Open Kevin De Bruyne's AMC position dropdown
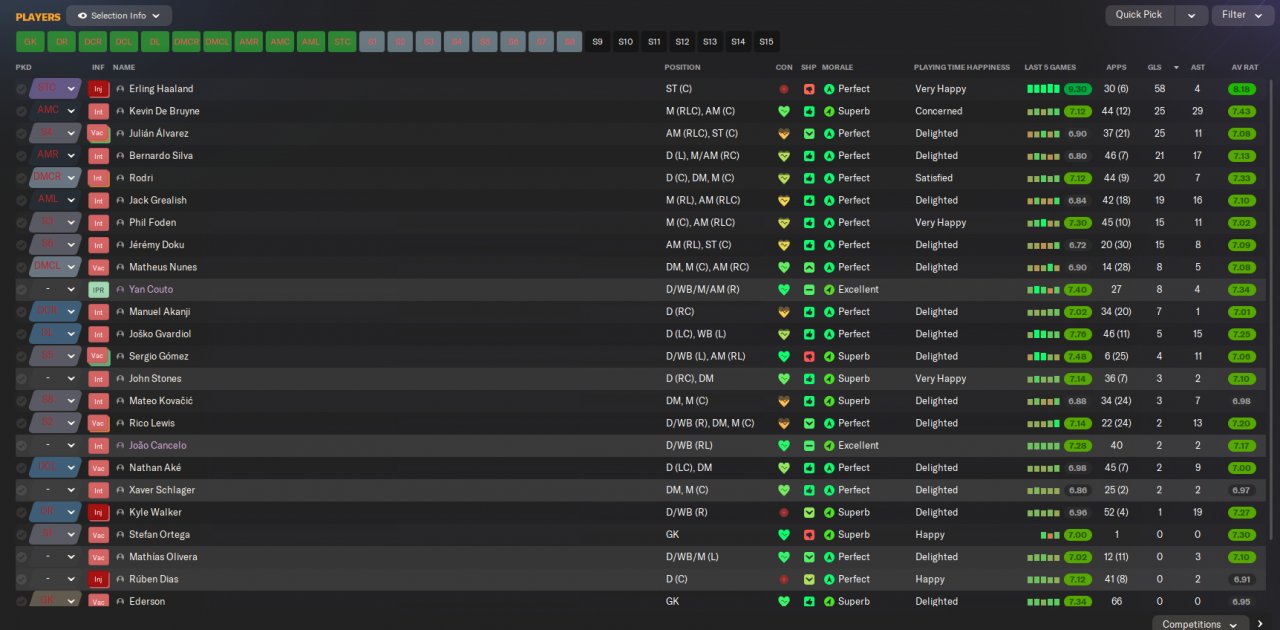The width and height of the screenshot is (1280, 630). [55, 110]
